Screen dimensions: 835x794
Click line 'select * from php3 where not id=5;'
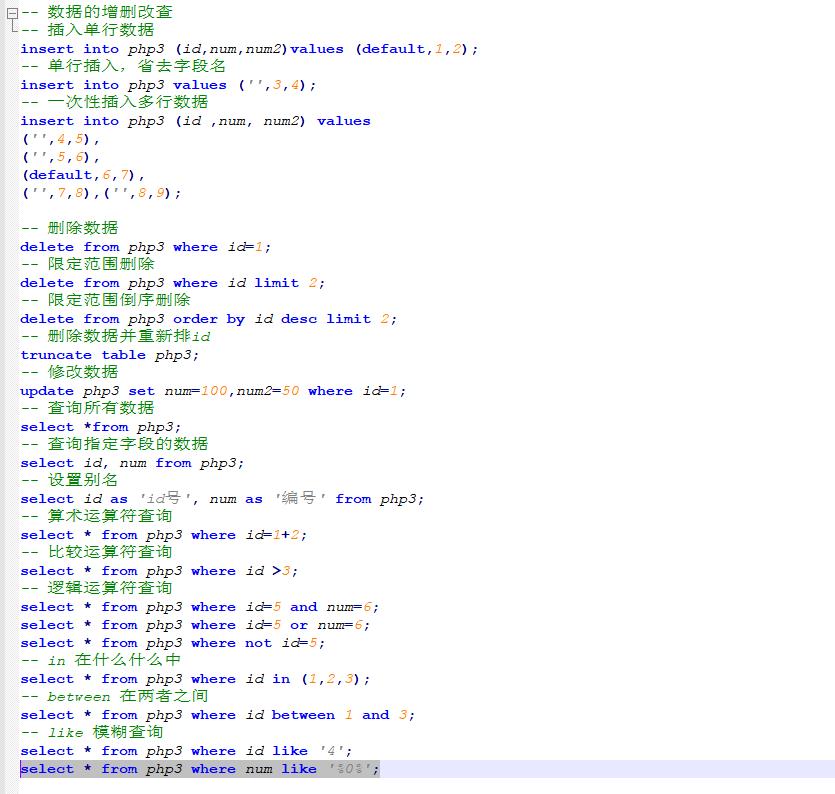pos(173,643)
